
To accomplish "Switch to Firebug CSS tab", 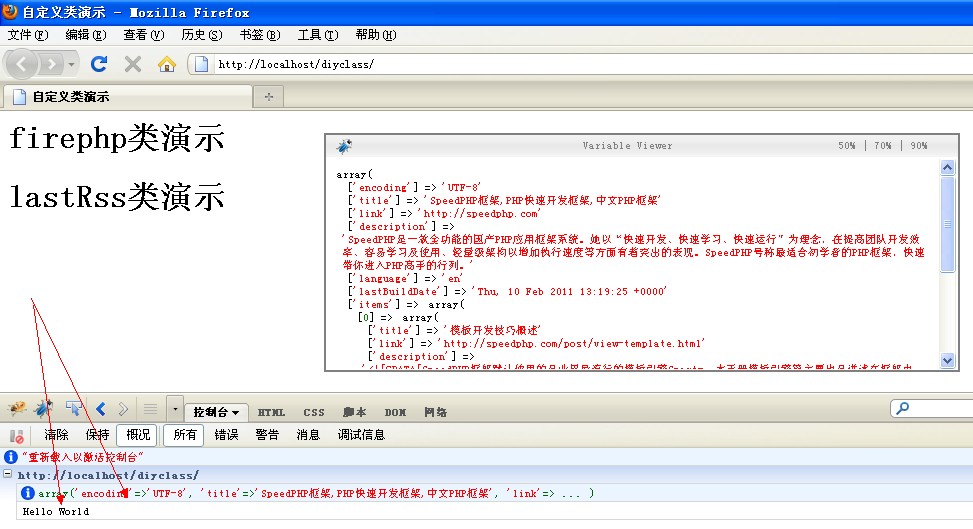I will (x=314, y=412).
